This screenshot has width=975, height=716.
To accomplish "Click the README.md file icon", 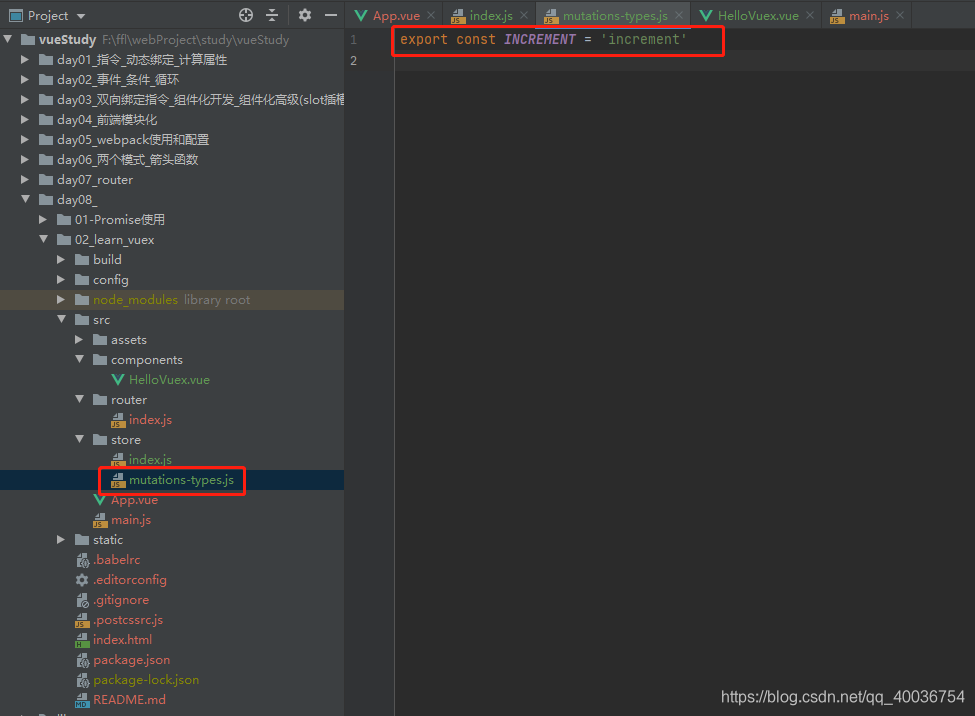I will click(82, 699).
